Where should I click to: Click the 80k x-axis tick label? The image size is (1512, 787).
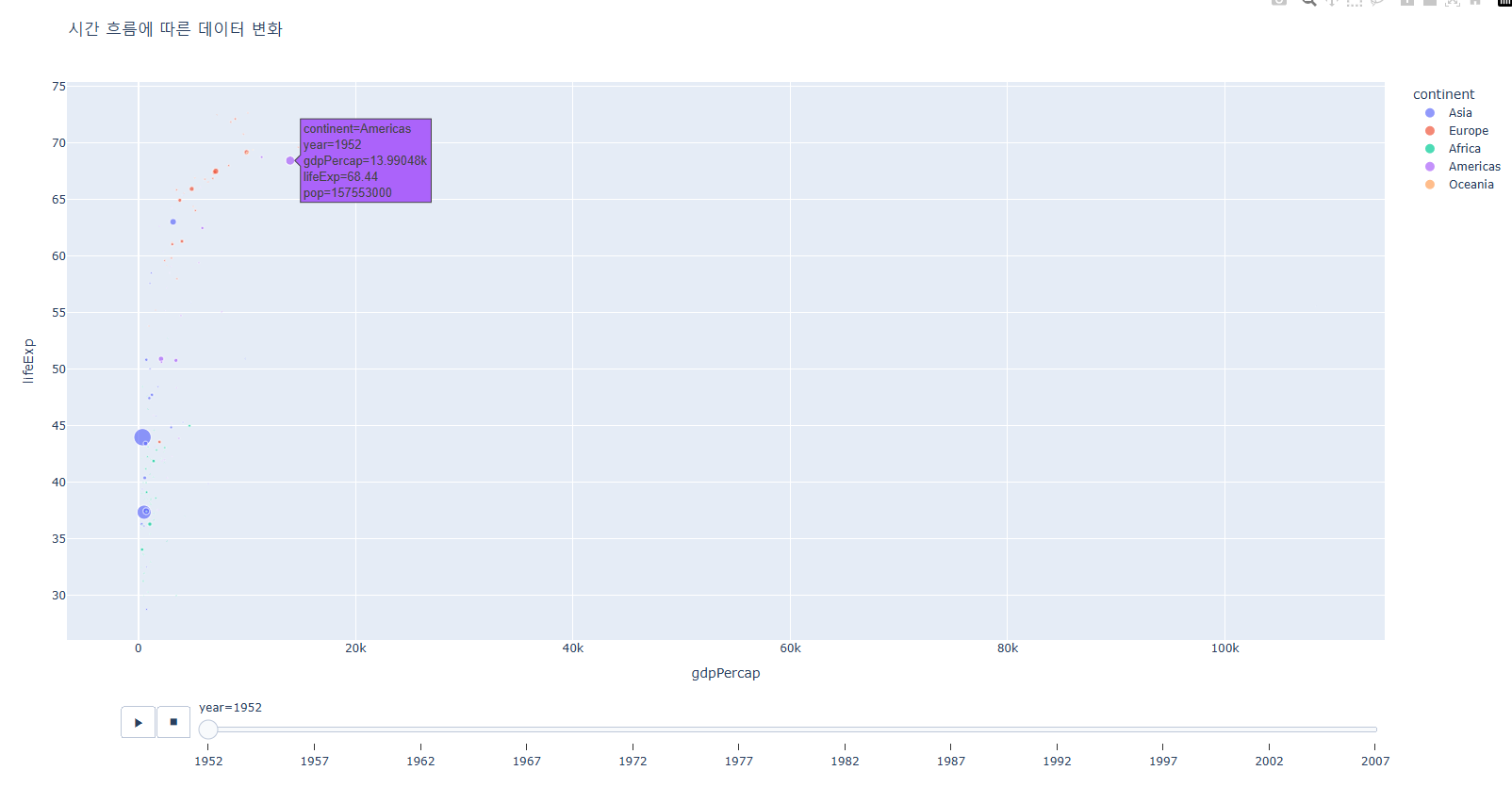pyautogui.click(x=1008, y=648)
